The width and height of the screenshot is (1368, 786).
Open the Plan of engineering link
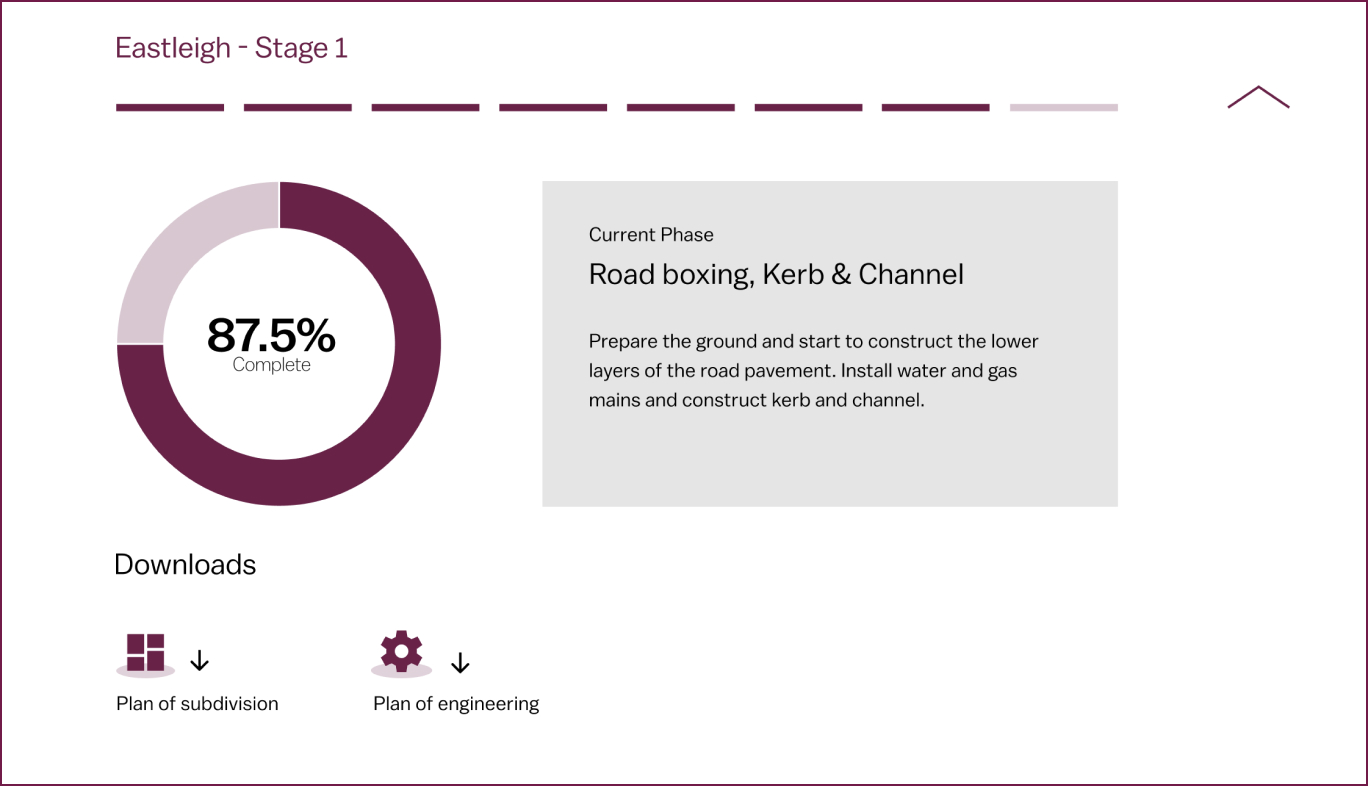[456, 704]
